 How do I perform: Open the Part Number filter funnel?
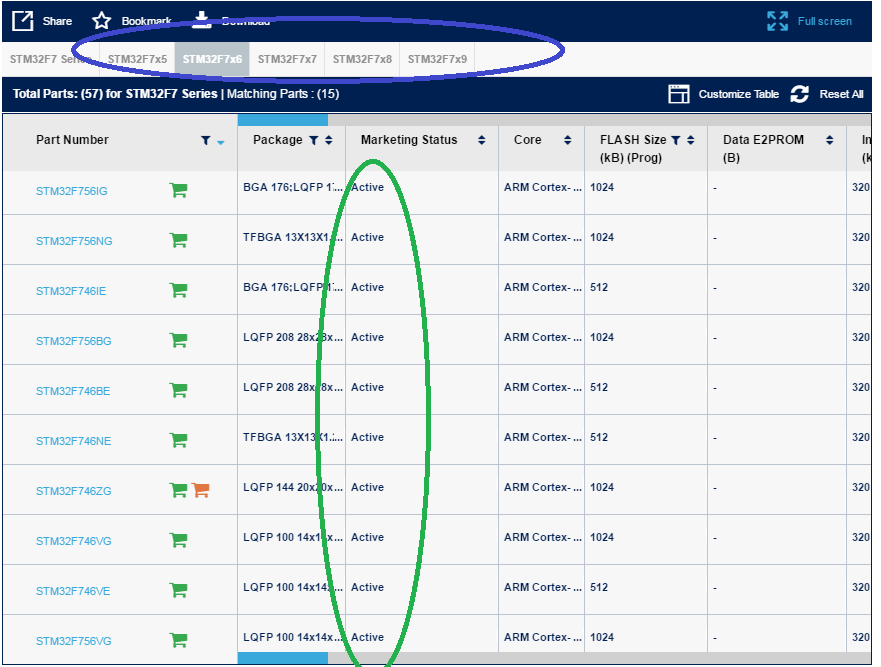coord(206,140)
